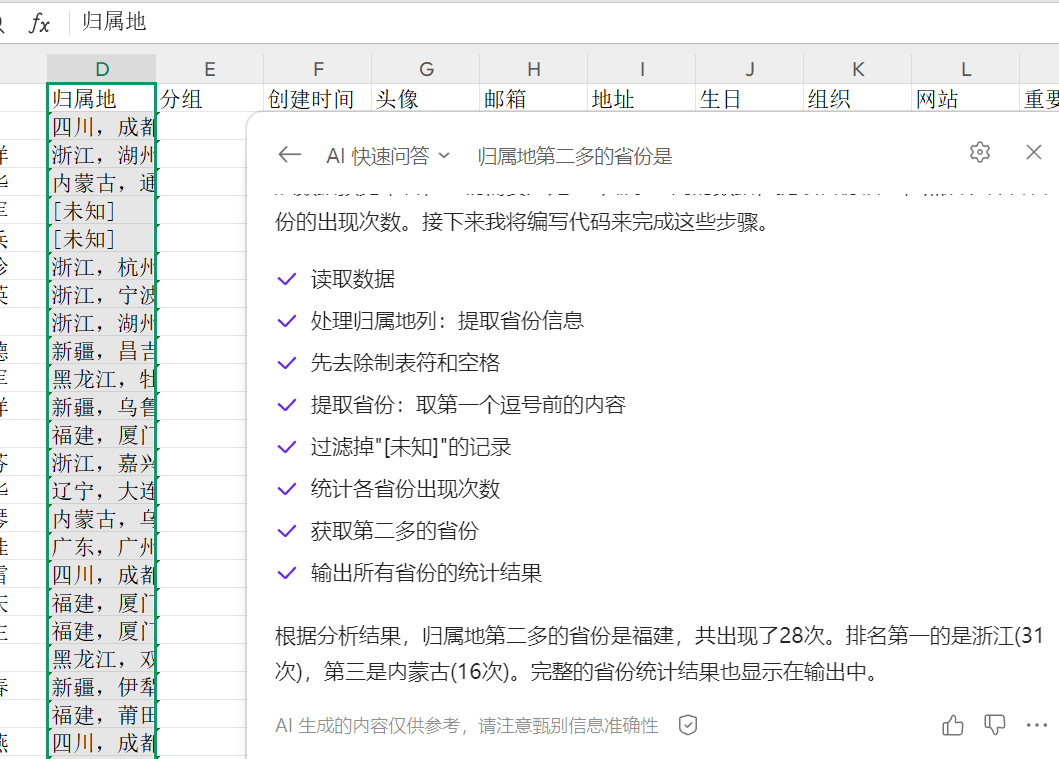This screenshot has width=1059, height=759.
Task: Open AI panel settings gear
Action: (980, 152)
